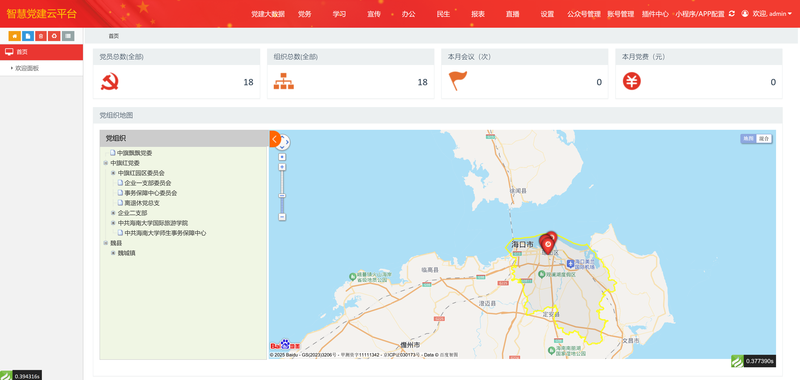This screenshot has width=800, height=380.
Task: Click the red recycle quick-access icon
Action: click(x=55, y=36)
